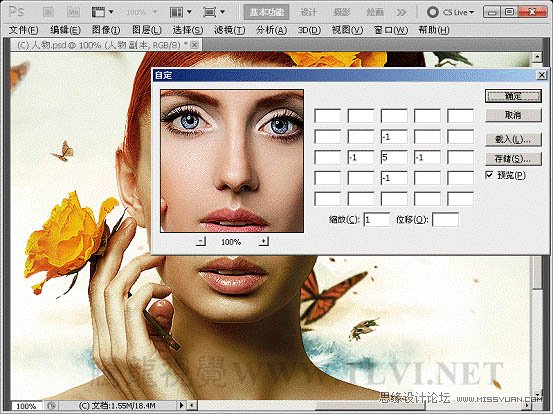Click the bottom-right empty matrix field
Image resolution: width=553 pixels, height=414 pixels.
click(x=460, y=199)
